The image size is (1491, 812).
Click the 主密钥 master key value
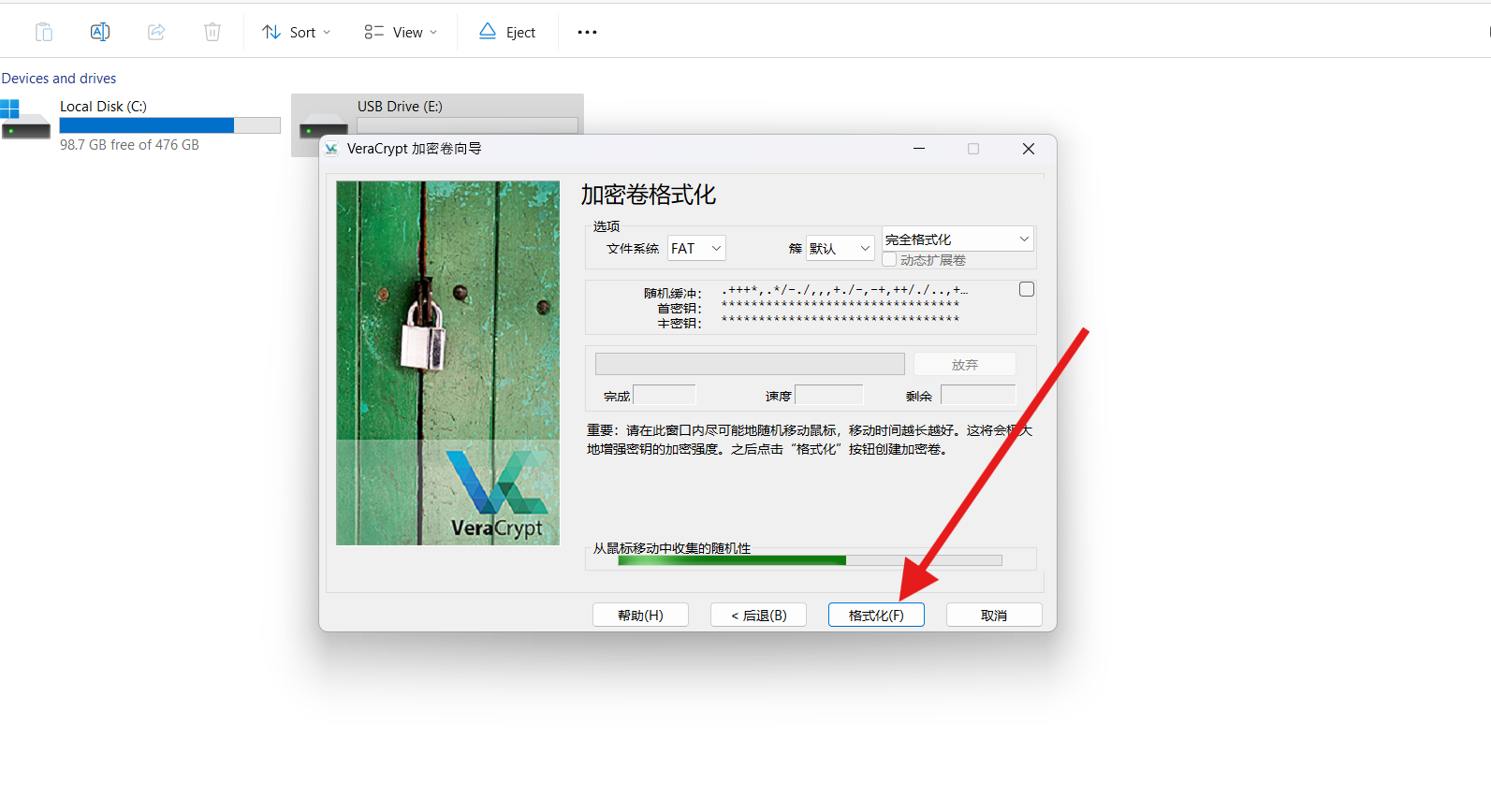tap(841, 320)
